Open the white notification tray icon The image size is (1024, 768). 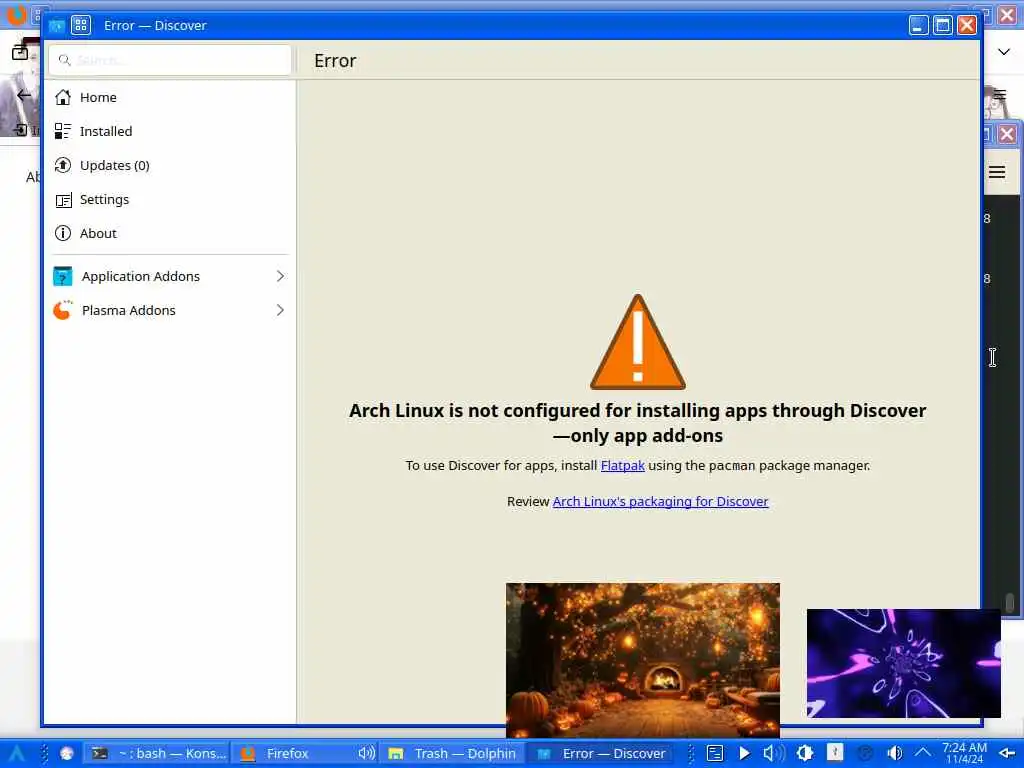tap(835, 752)
